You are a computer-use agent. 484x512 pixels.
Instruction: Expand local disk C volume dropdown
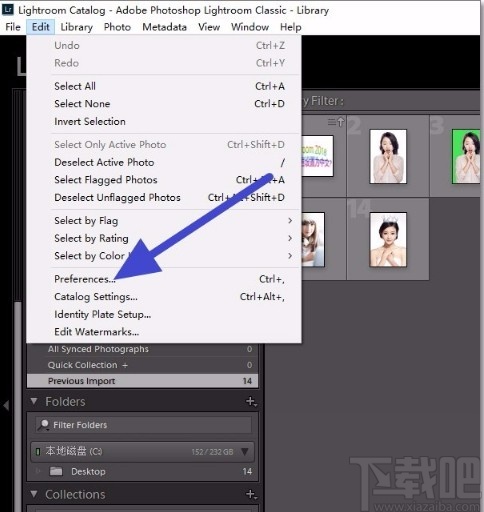[245, 452]
